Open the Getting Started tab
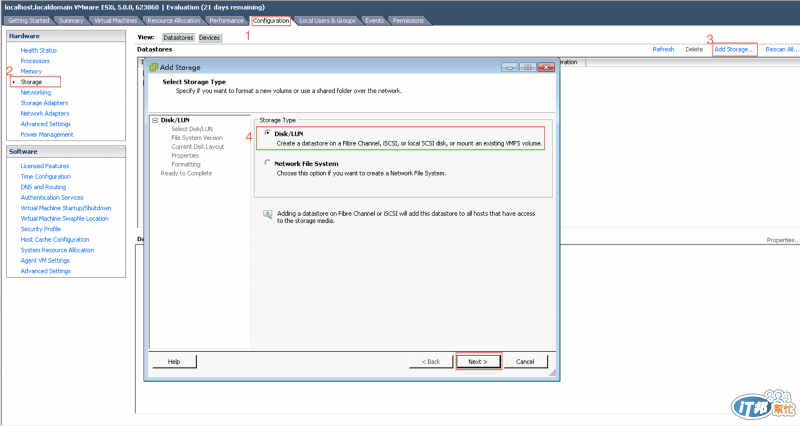Image resolution: width=800 pixels, height=426 pixels. click(28, 20)
